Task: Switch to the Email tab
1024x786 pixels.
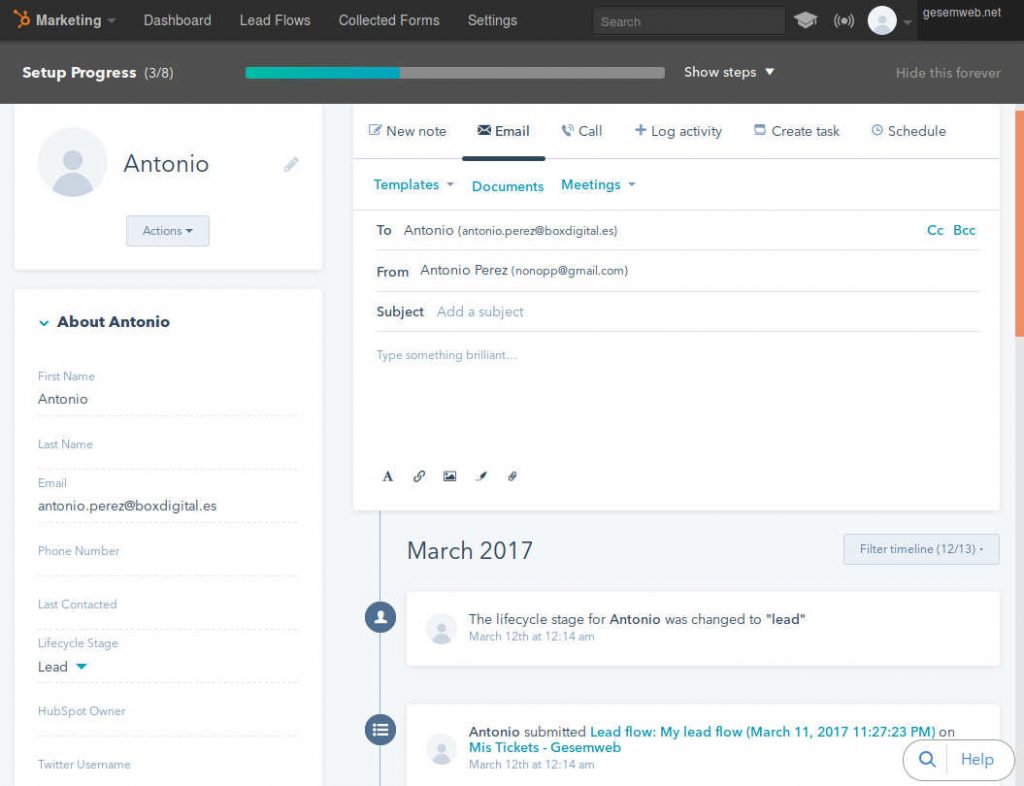Action: click(x=503, y=131)
